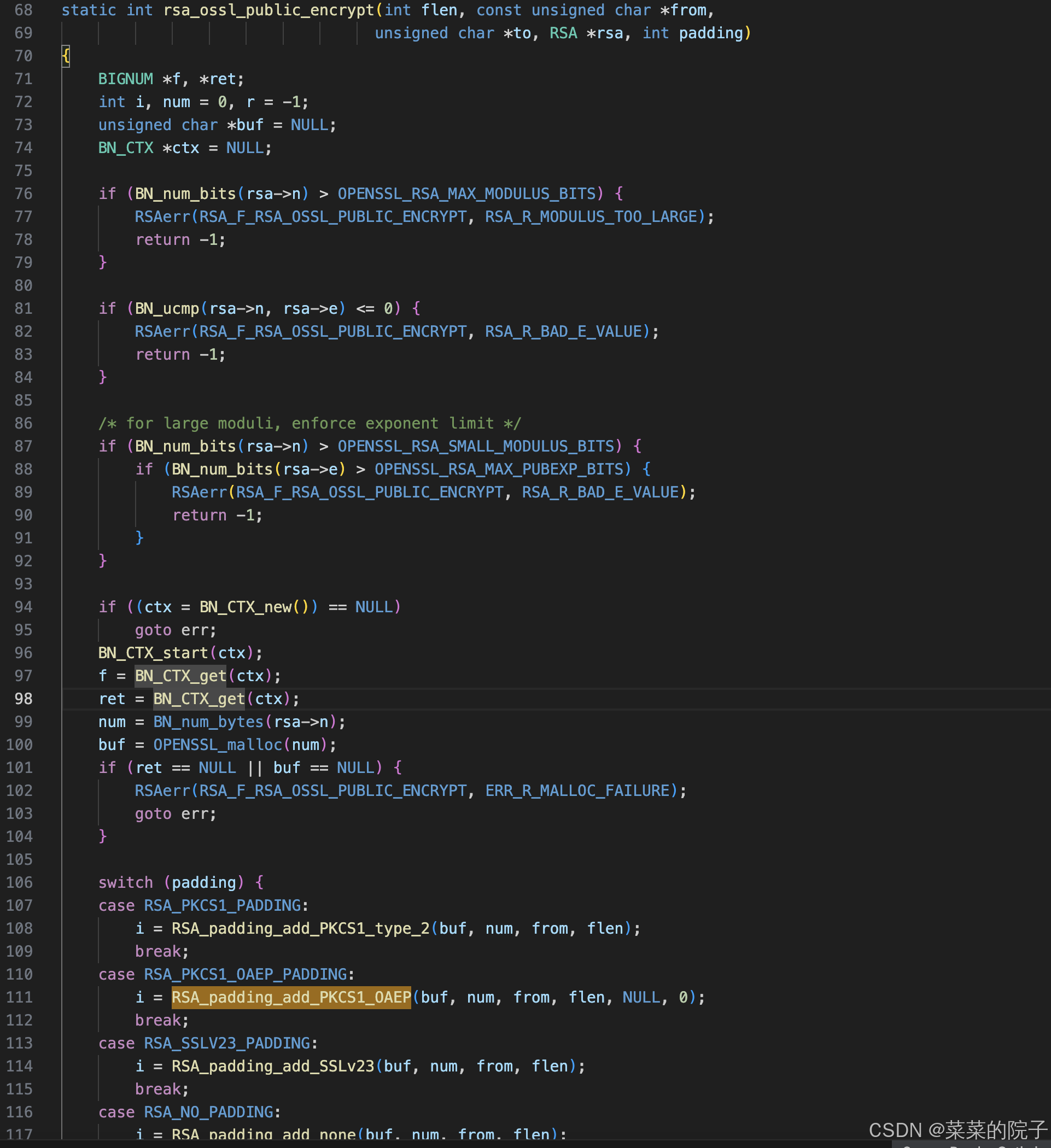Click the 'for large moduli' comment

(310, 423)
